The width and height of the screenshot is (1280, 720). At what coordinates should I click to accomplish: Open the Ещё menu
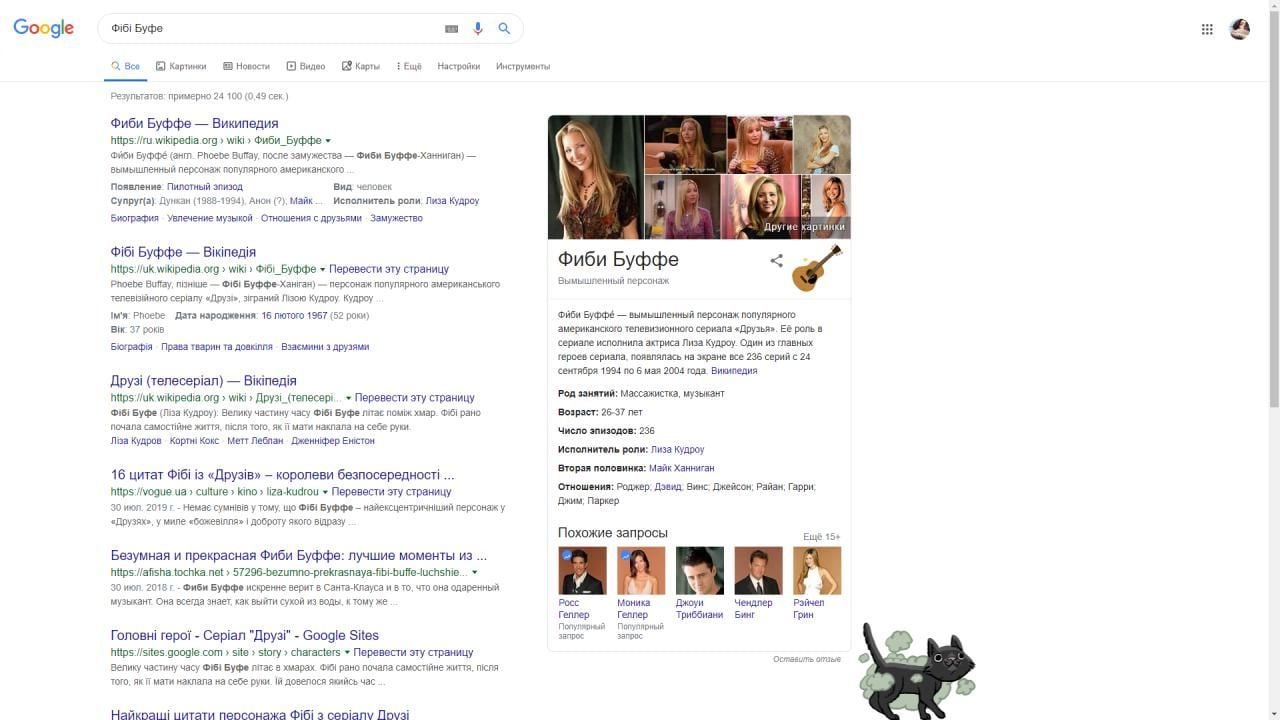click(409, 66)
